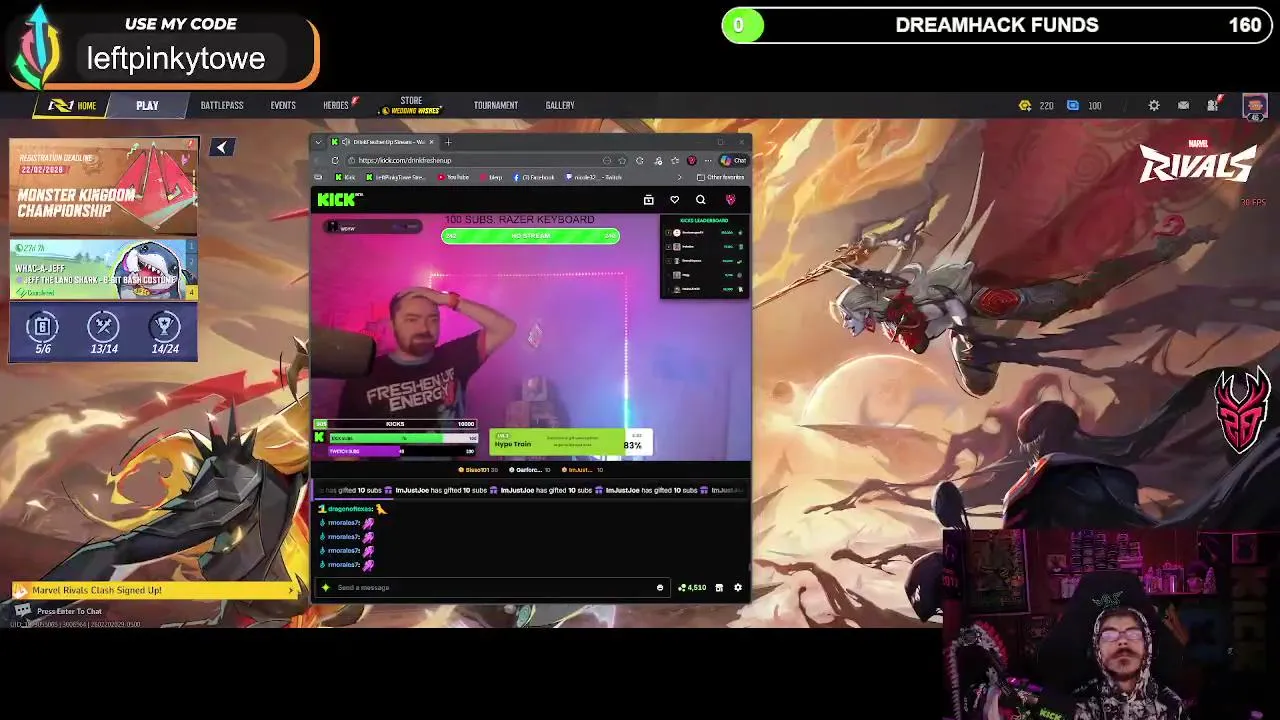Open the 14/24 trophy achievements icon
Viewport: 1280px width, 720px height.
tap(165, 333)
